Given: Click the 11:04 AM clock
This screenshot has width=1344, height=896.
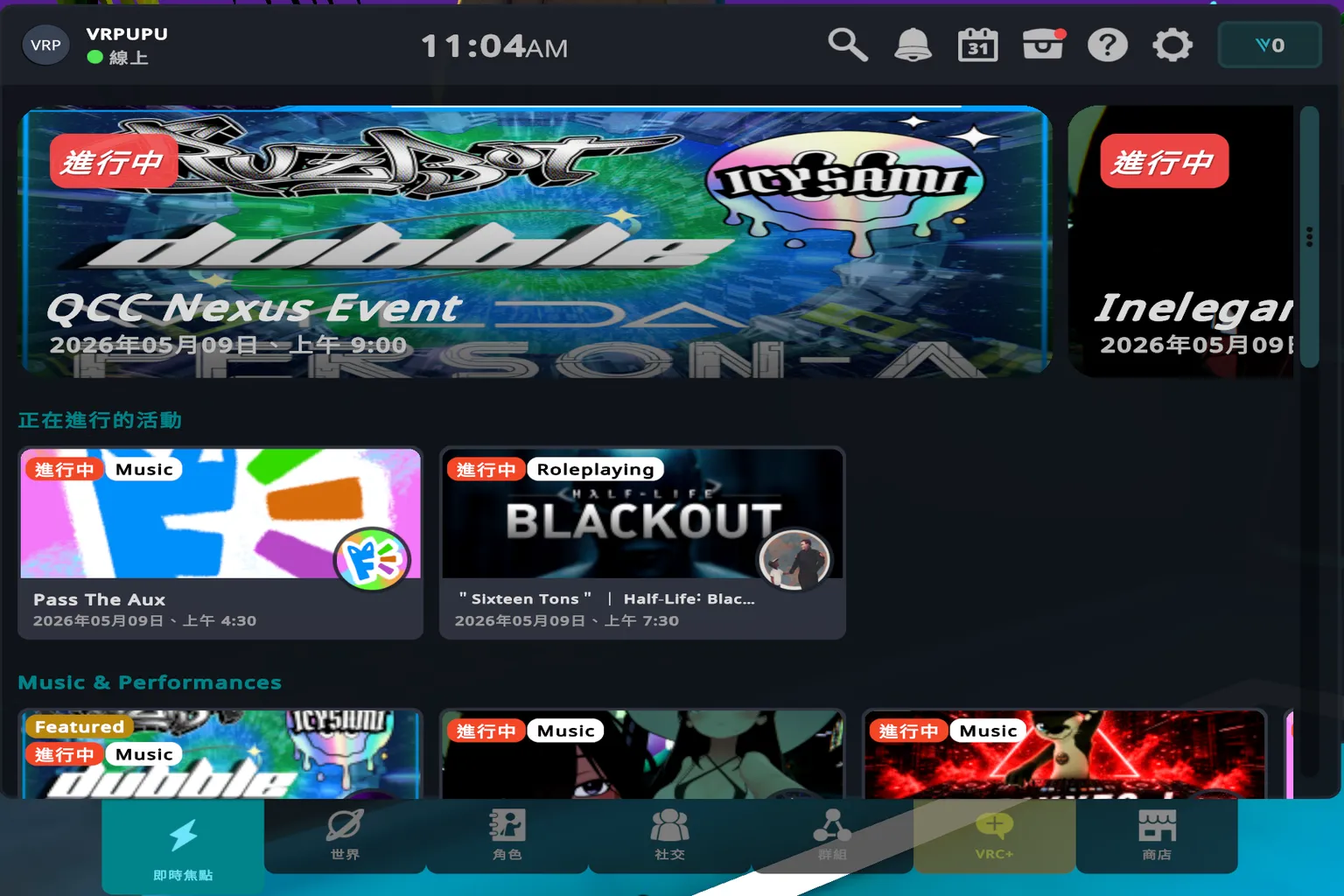Looking at the screenshot, I should click(x=494, y=46).
